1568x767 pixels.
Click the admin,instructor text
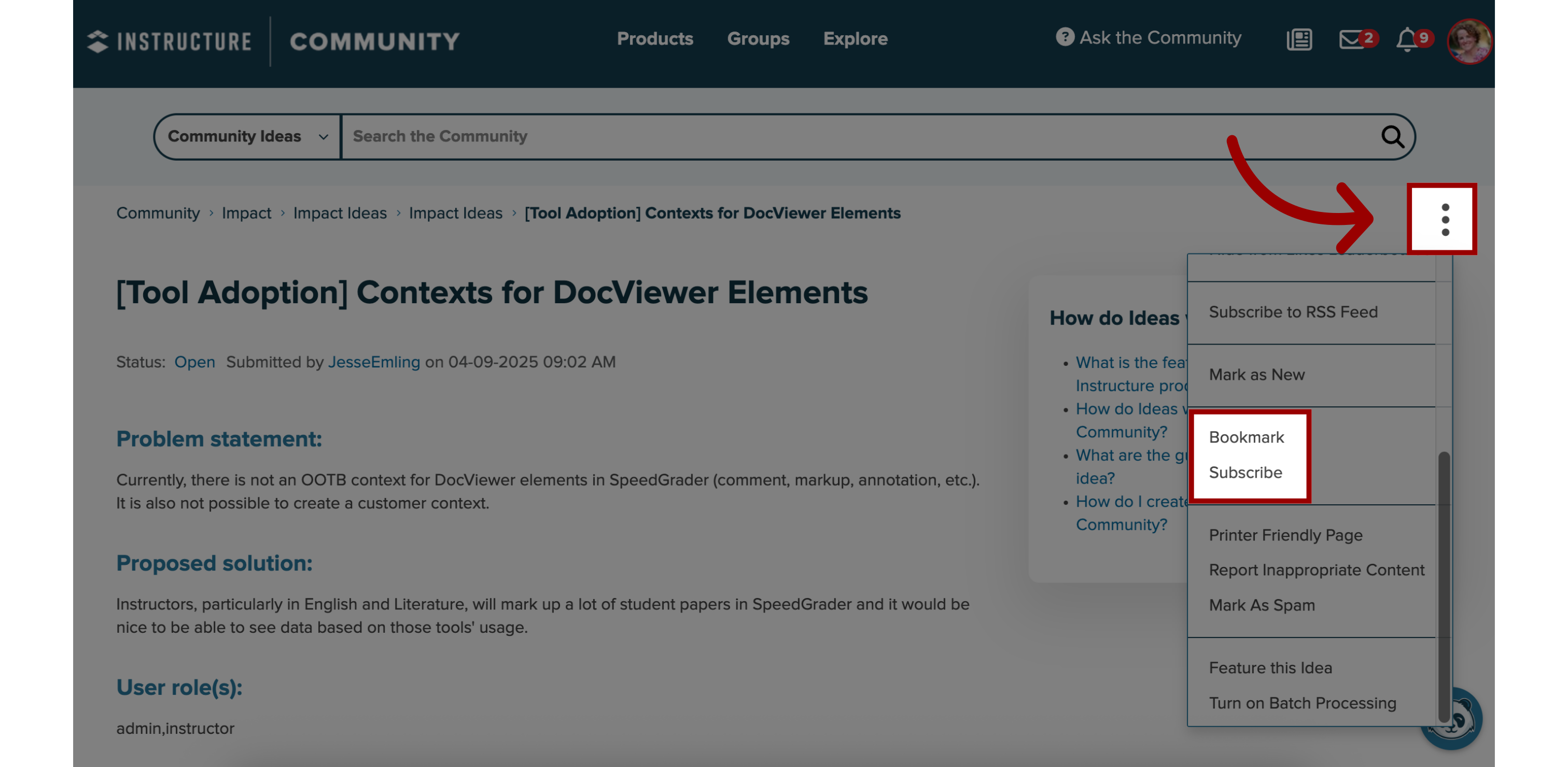(x=175, y=728)
